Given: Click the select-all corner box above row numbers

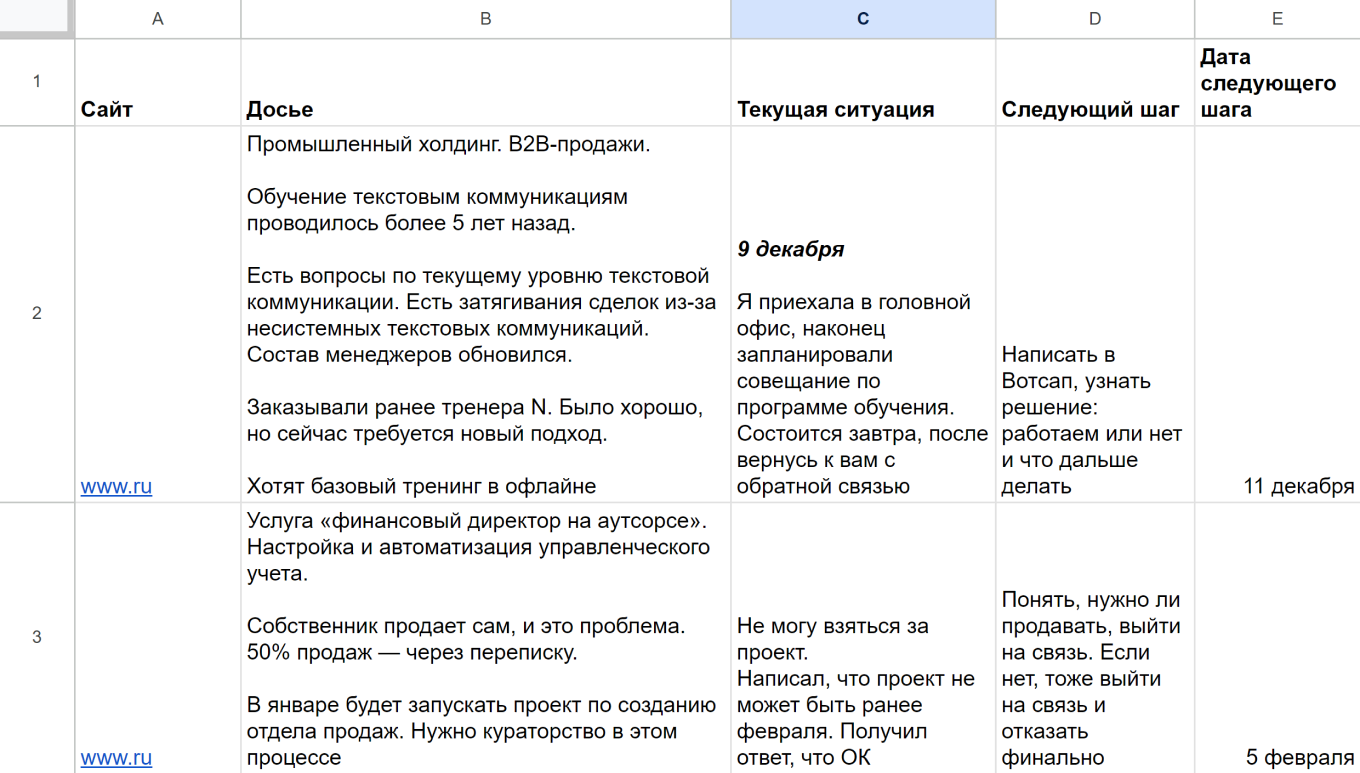Looking at the screenshot, I should click(x=36, y=18).
